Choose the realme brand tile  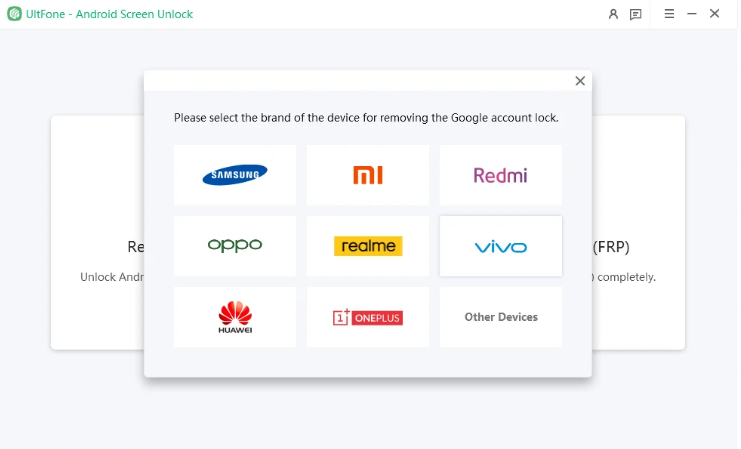click(368, 246)
